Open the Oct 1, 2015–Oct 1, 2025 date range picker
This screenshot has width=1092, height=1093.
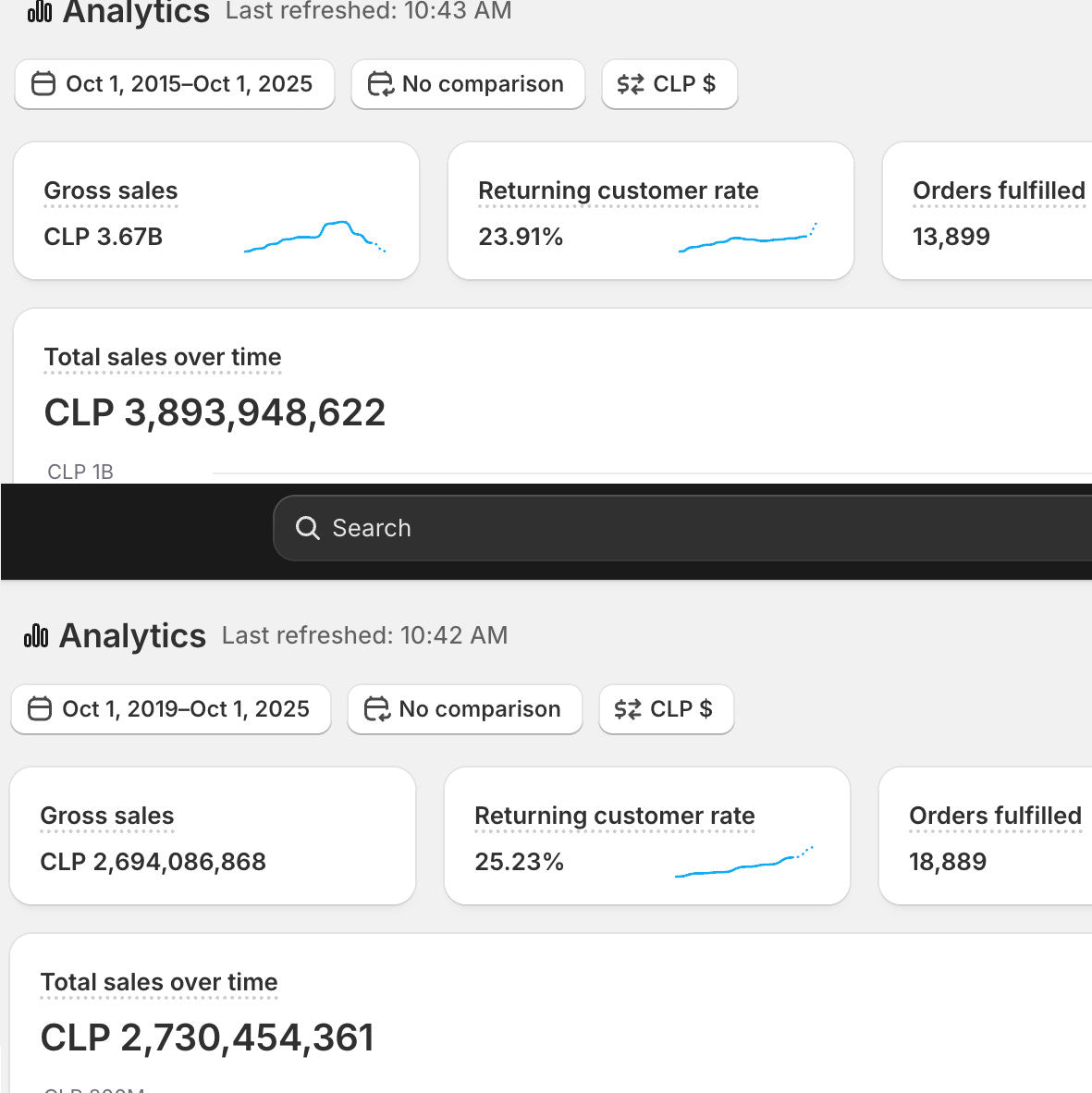point(175,84)
